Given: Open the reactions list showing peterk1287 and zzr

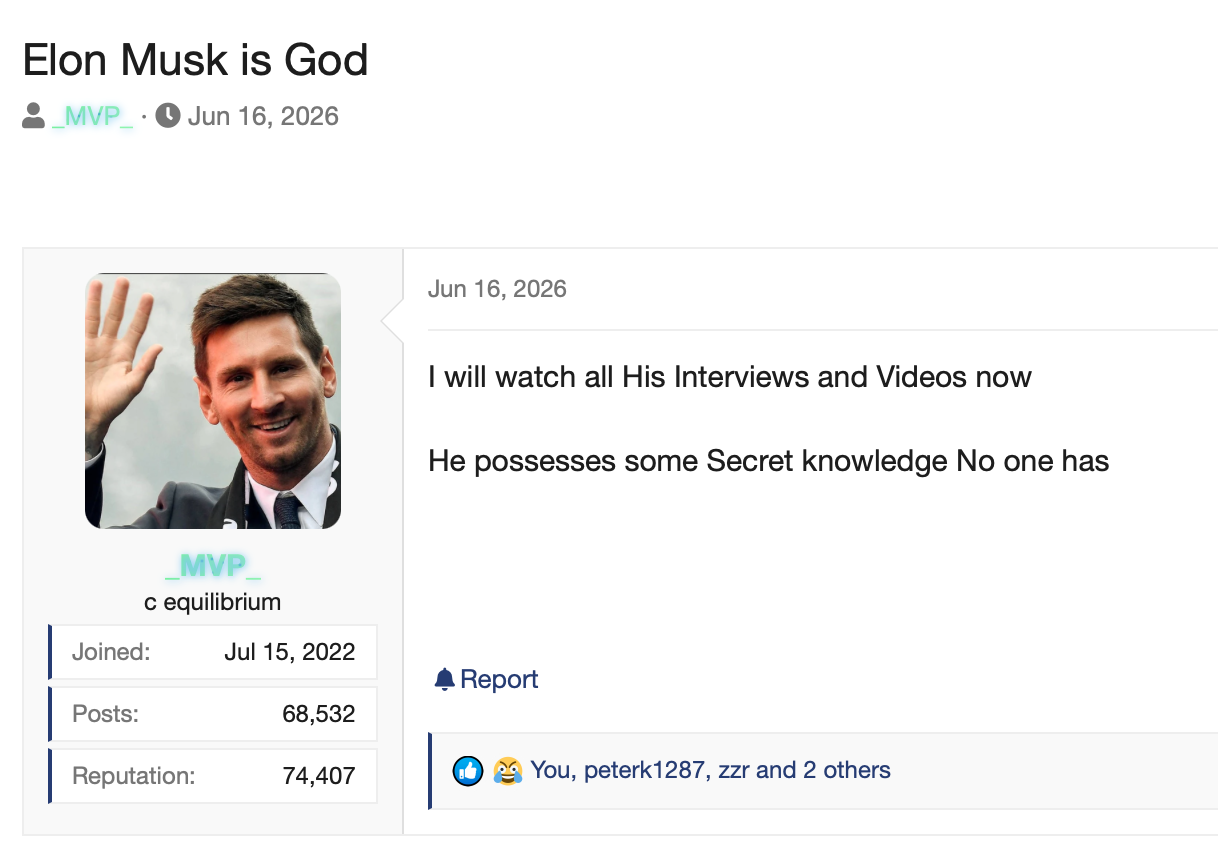Looking at the screenshot, I should pos(710,770).
